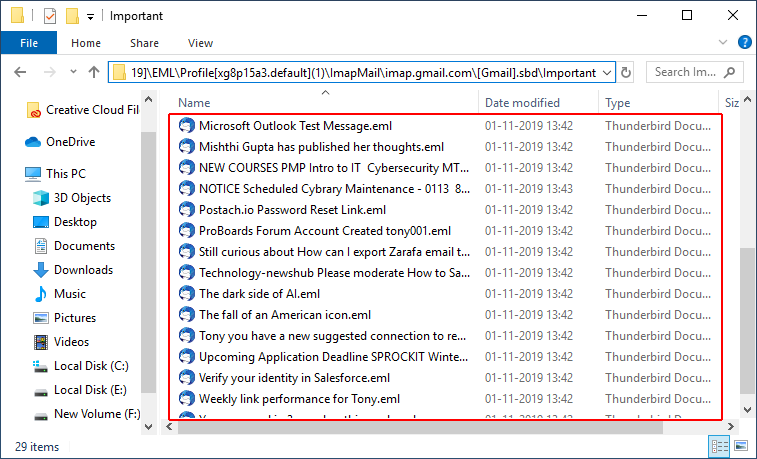Select Still curious about How file icon
Screen dimensions: 757x459
click(x=186, y=251)
